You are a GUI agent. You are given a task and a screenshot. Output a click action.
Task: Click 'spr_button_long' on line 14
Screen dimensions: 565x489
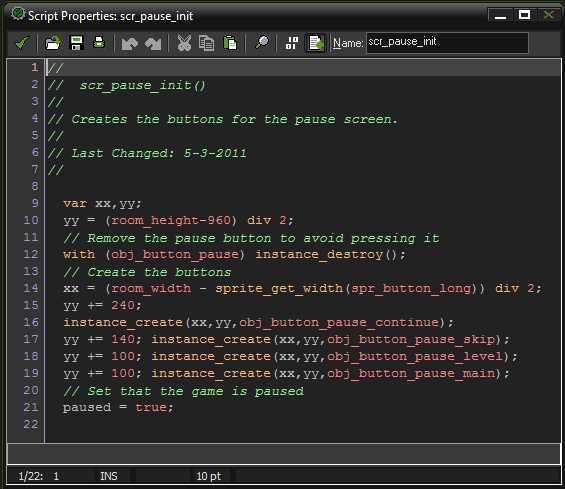pos(411,289)
